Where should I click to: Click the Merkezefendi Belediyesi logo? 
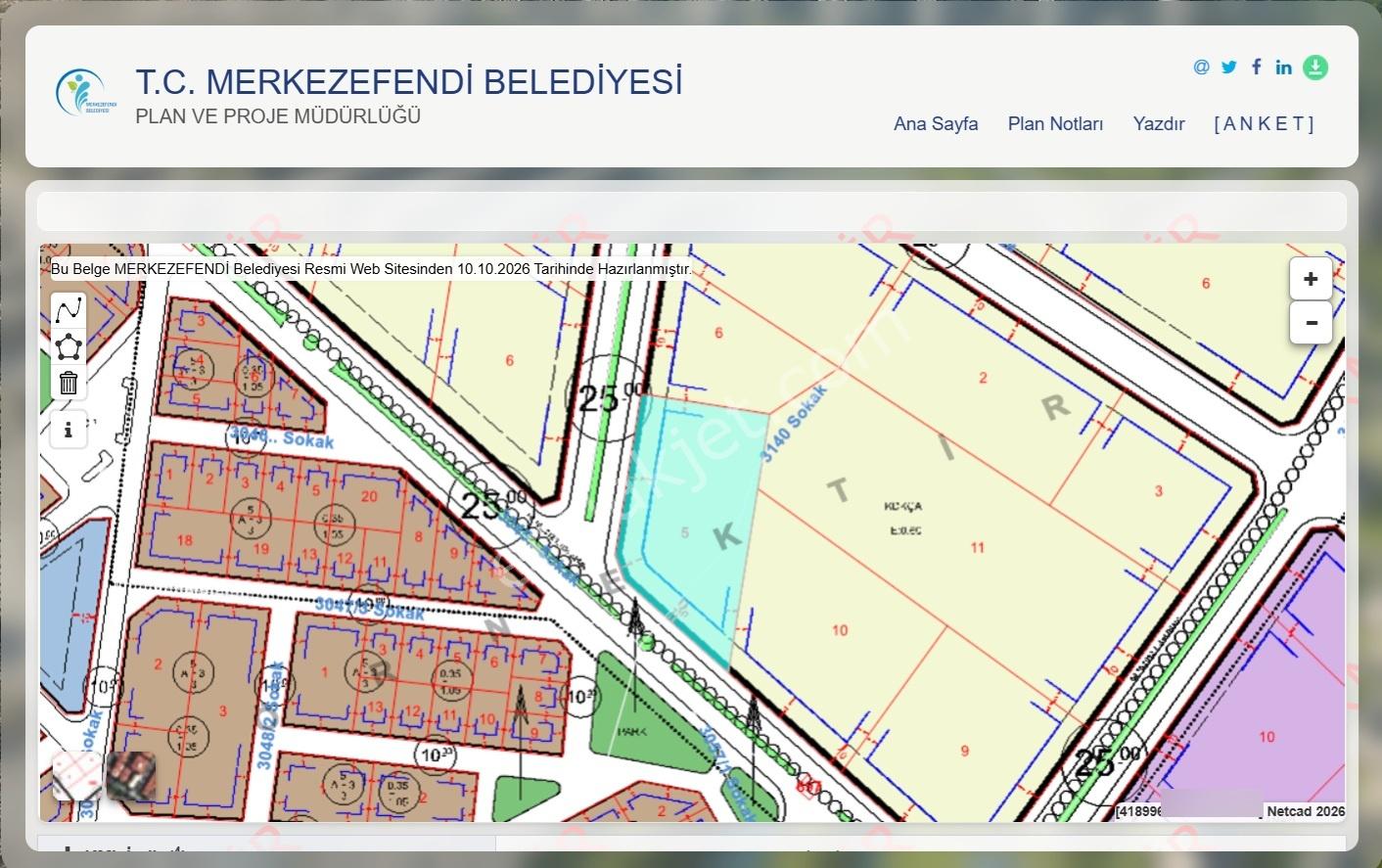click(x=86, y=93)
